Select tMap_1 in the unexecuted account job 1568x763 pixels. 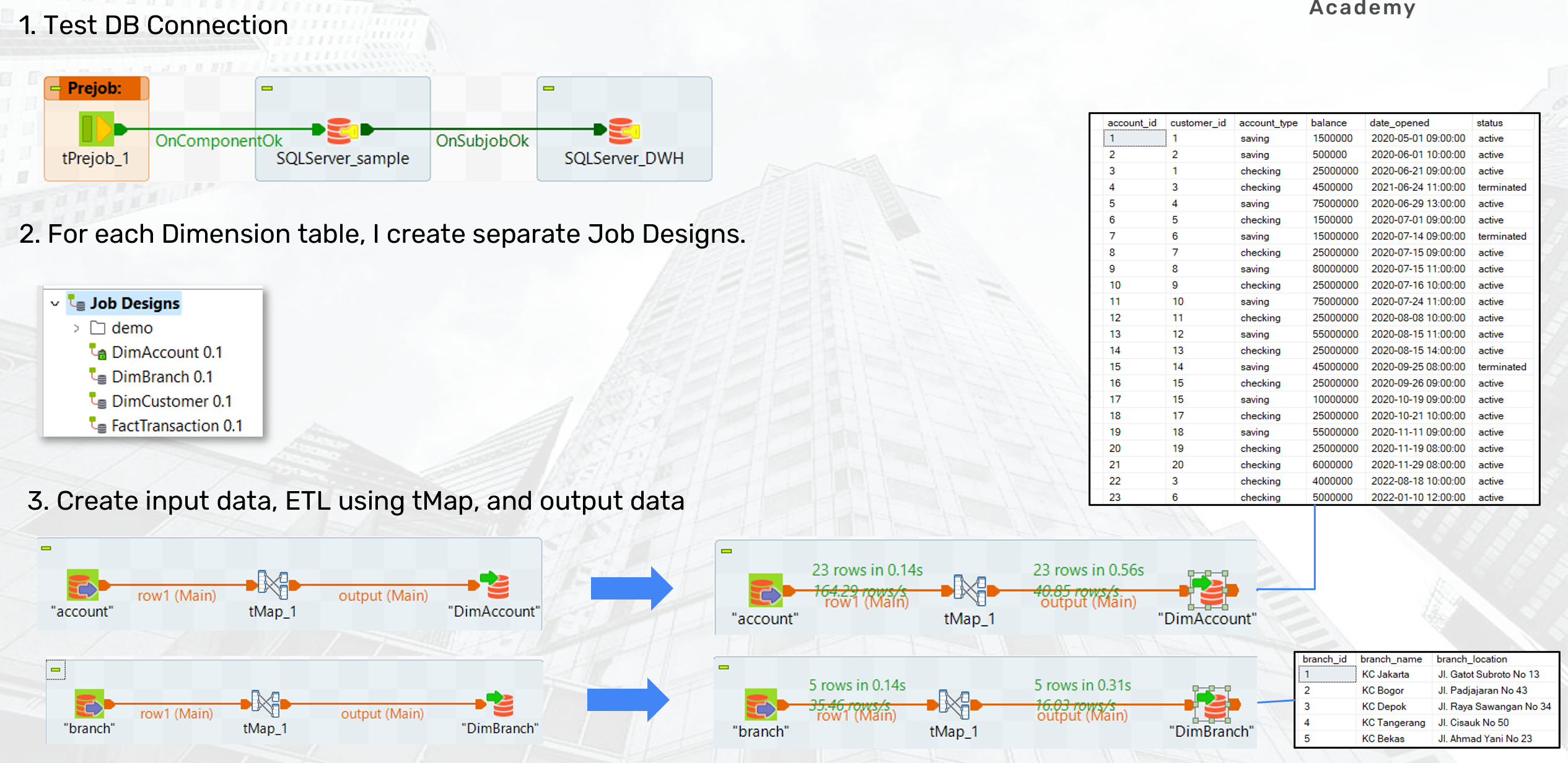pyautogui.click(x=273, y=585)
